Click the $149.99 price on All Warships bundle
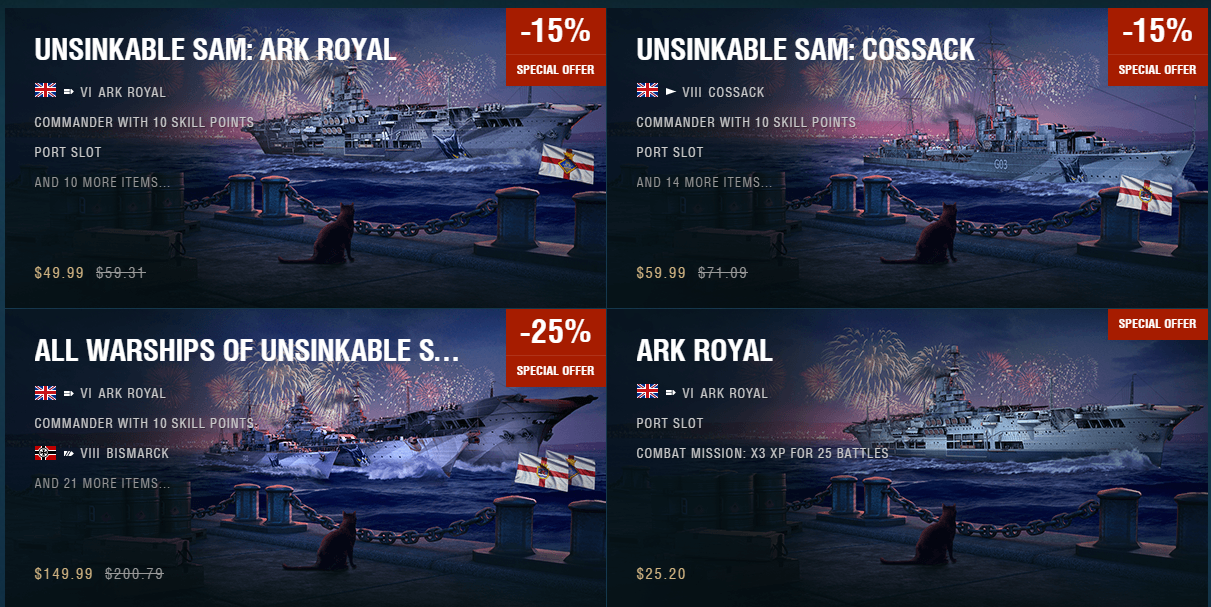1211x607 pixels. coord(64,574)
